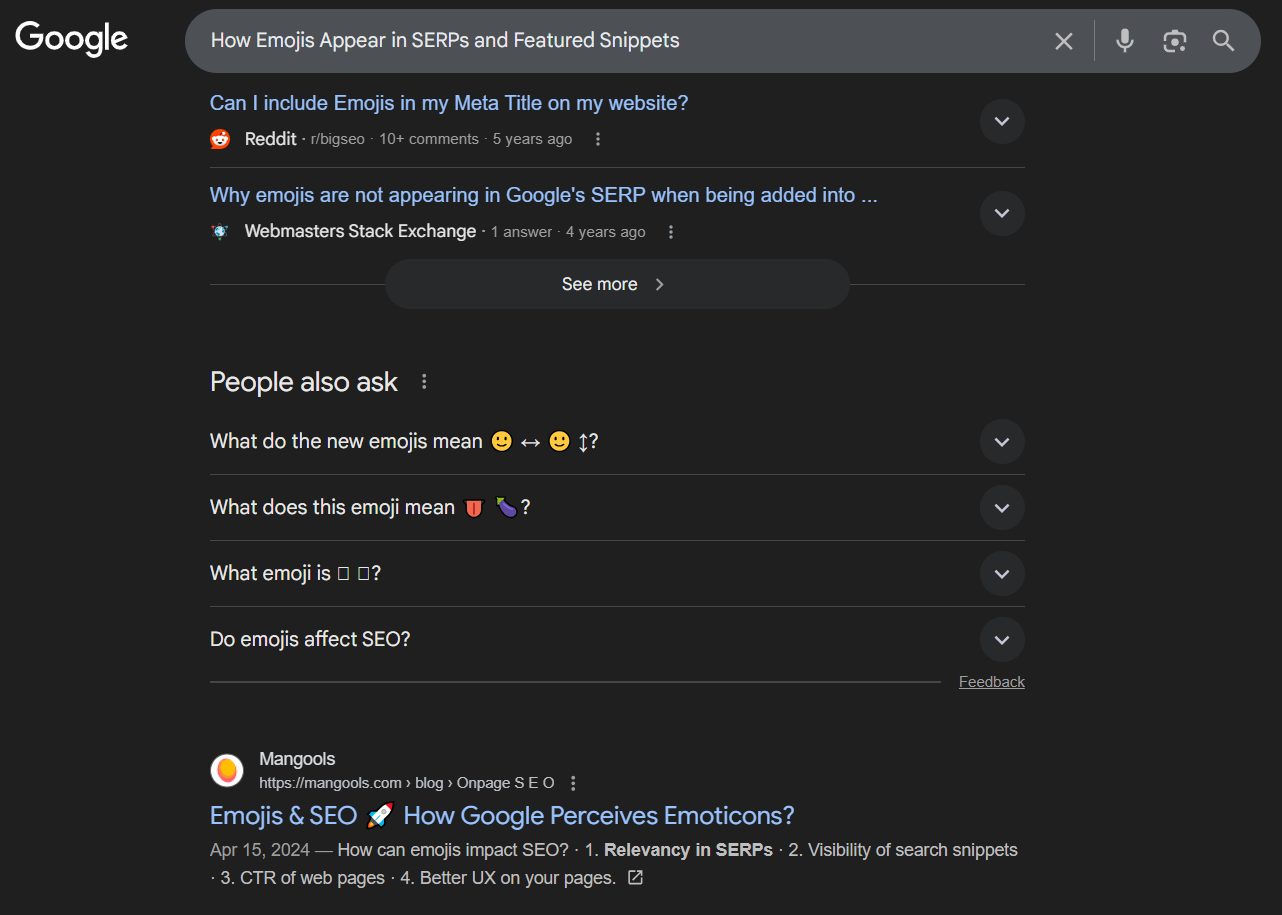Expand the 'What emoji is' question

coord(1002,574)
